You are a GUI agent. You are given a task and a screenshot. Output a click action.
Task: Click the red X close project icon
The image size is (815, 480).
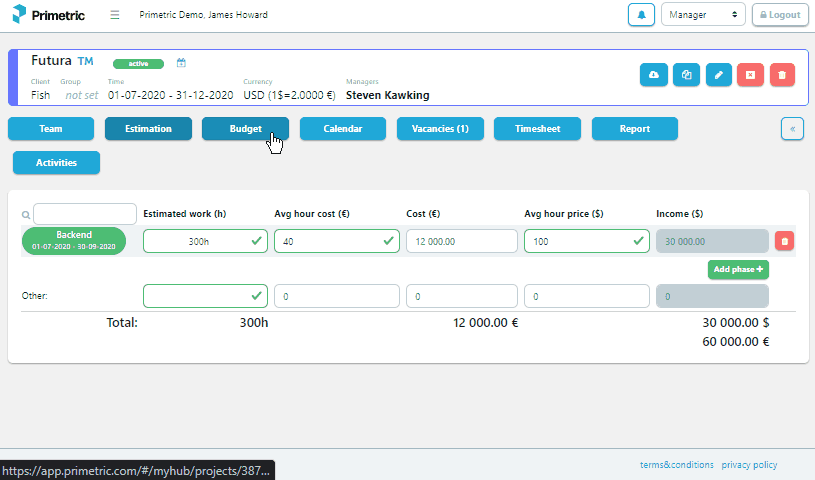750,75
